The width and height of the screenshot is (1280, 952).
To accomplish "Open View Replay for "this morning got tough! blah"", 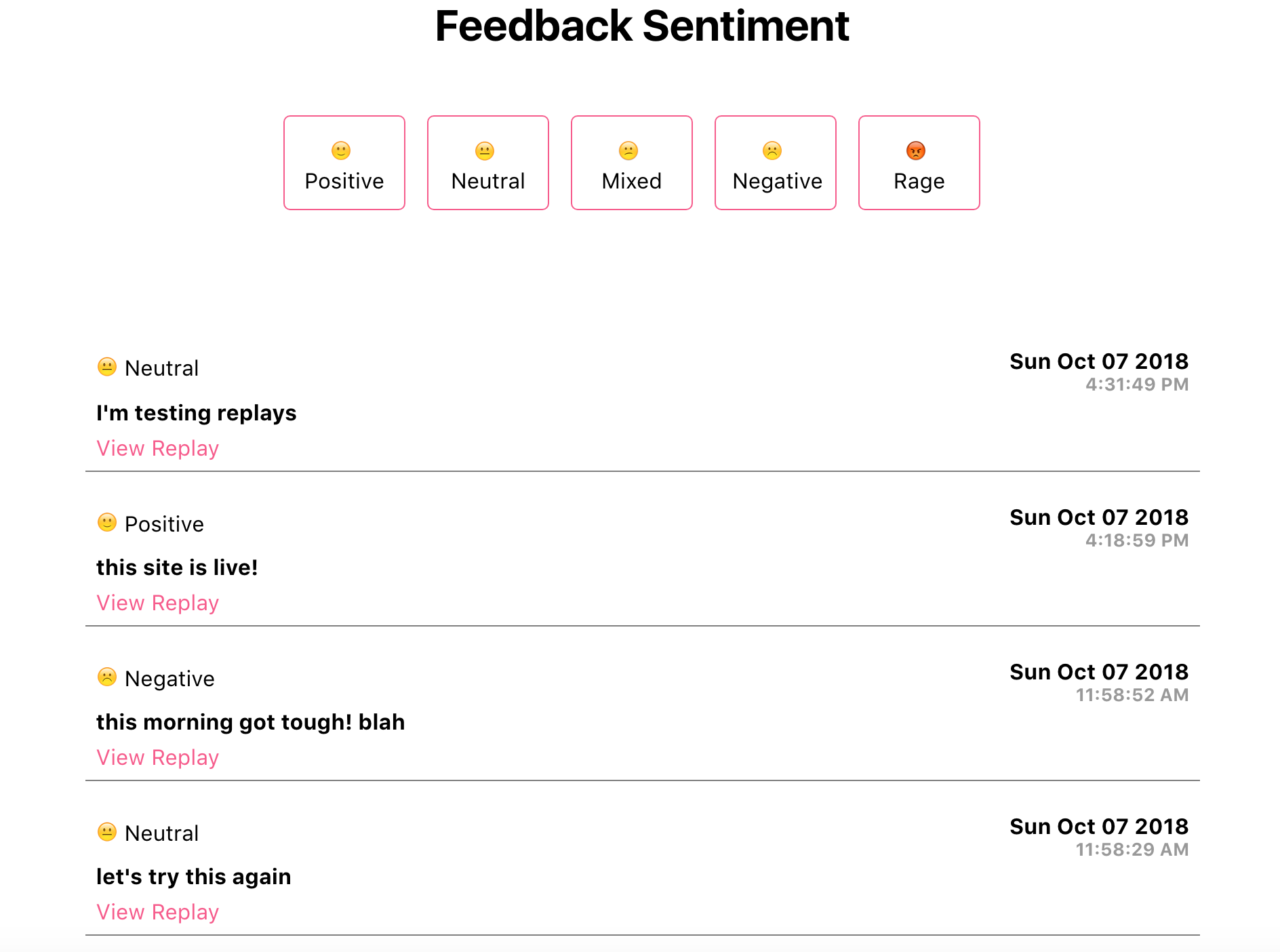I will 158,757.
